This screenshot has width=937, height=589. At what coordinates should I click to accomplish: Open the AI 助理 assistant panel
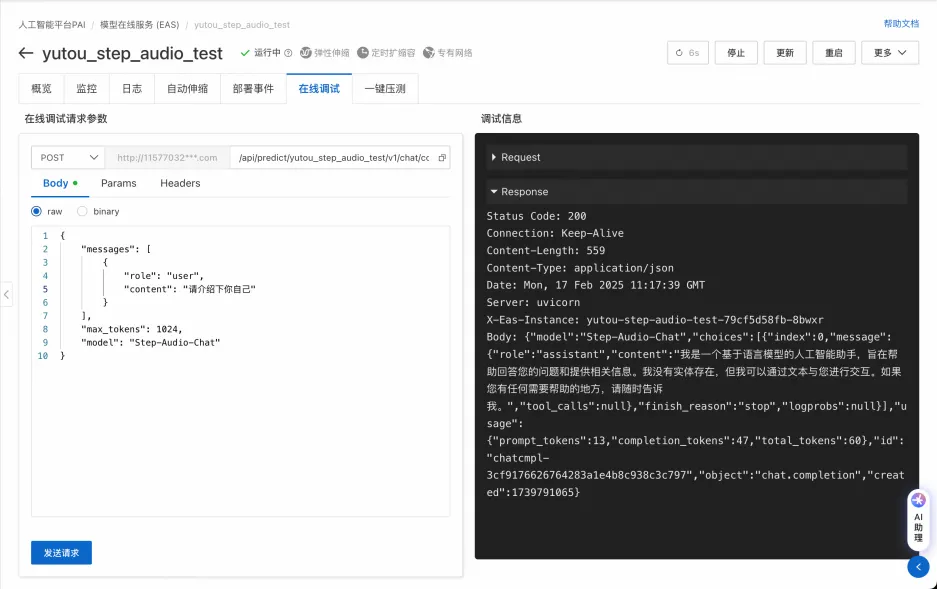(918, 519)
